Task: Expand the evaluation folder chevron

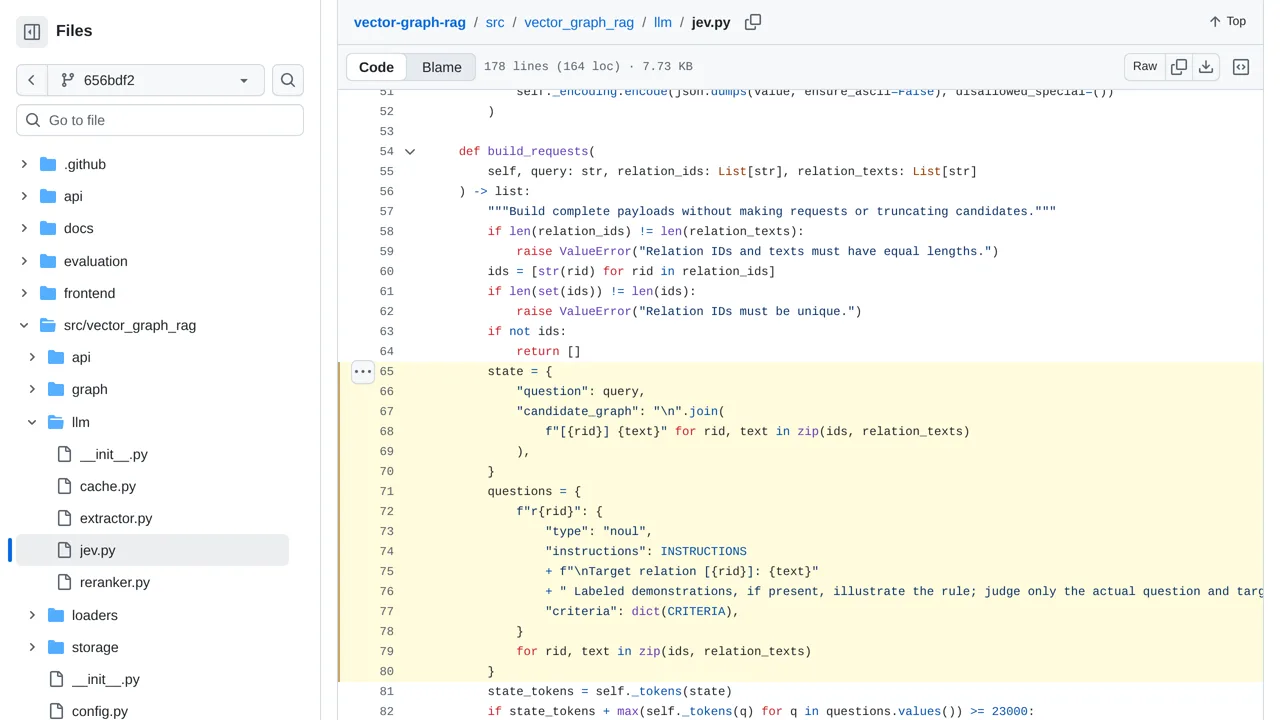Action: click(x=24, y=261)
